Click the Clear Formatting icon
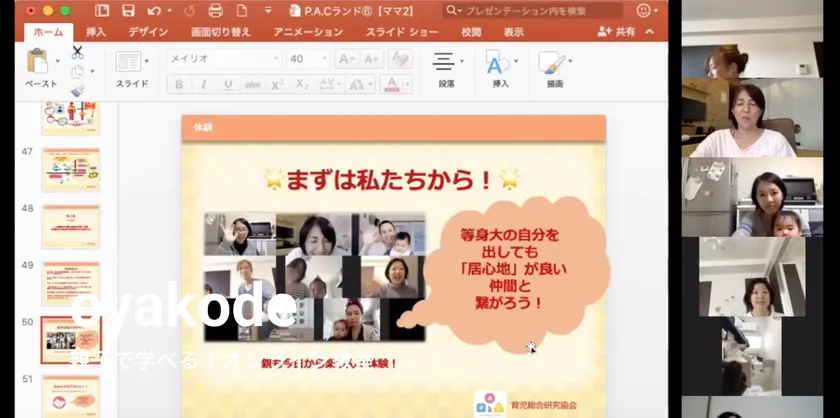This screenshot has height=418, width=840. tap(400, 59)
